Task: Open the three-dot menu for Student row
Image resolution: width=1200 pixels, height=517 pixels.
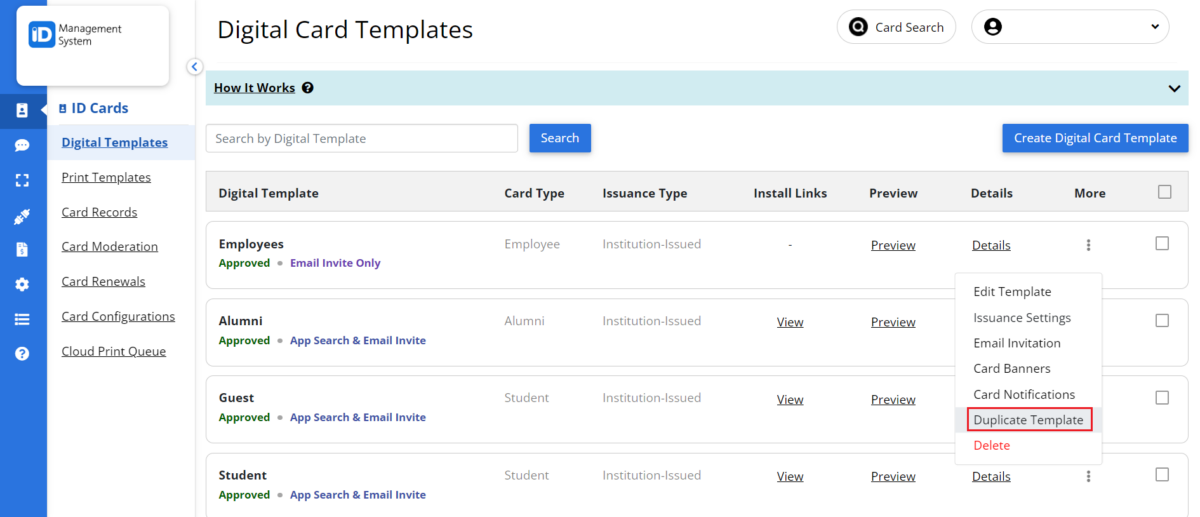Action: [1088, 477]
